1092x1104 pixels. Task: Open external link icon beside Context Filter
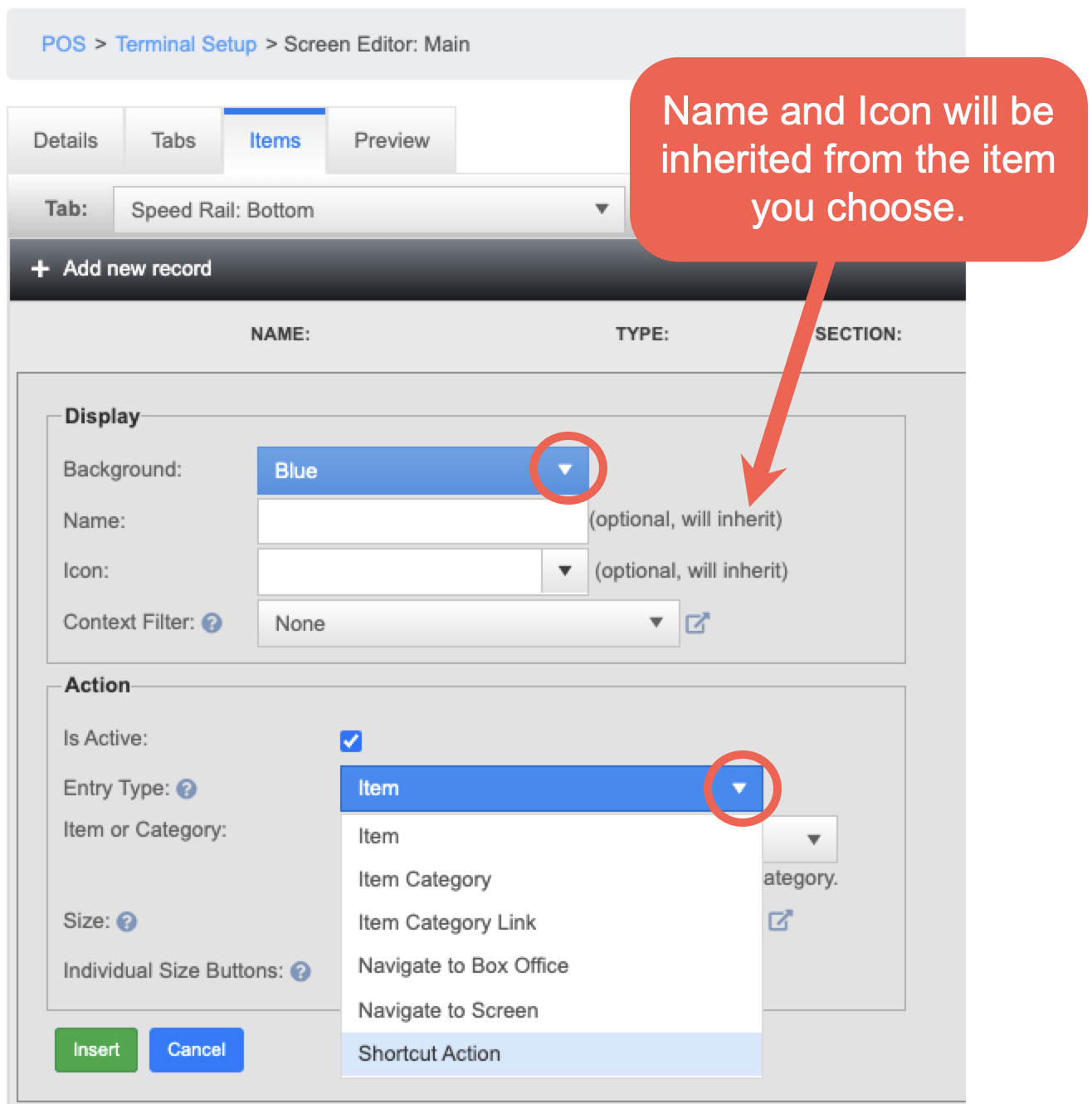(697, 623)
